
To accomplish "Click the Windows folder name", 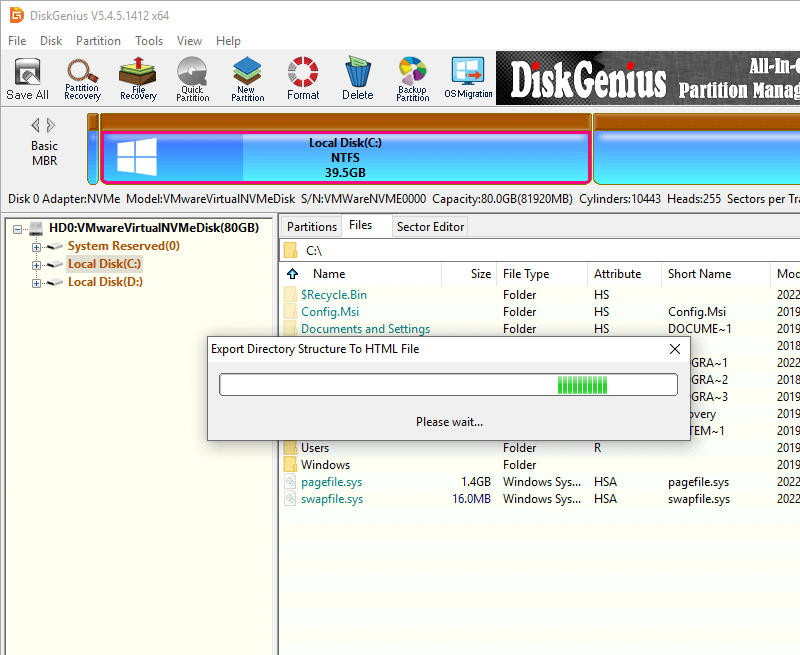I will pyautogui.click(x=326, y=465).
